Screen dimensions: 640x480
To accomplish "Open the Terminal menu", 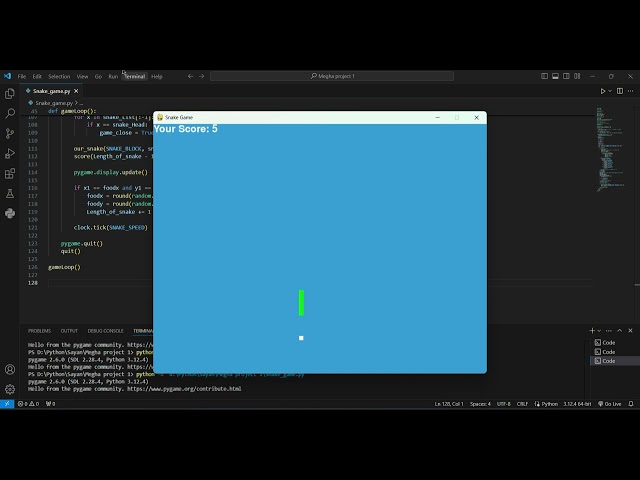I will tap(135, 76).
